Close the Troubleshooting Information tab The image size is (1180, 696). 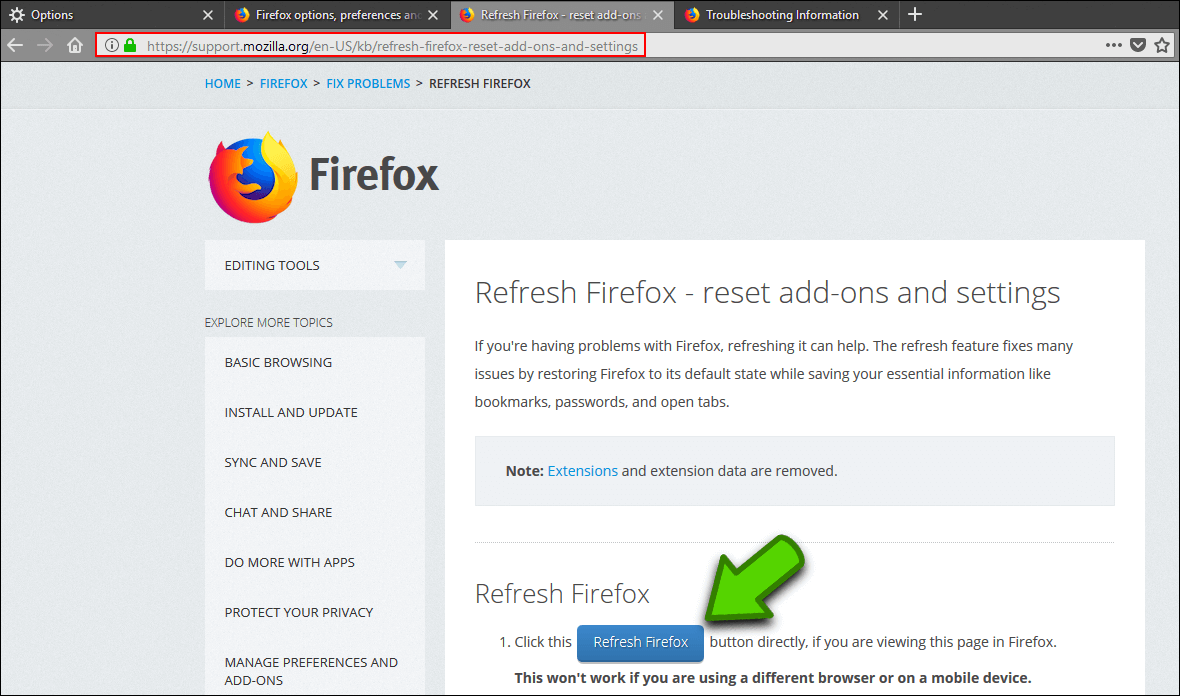click(x=883, y=15)
